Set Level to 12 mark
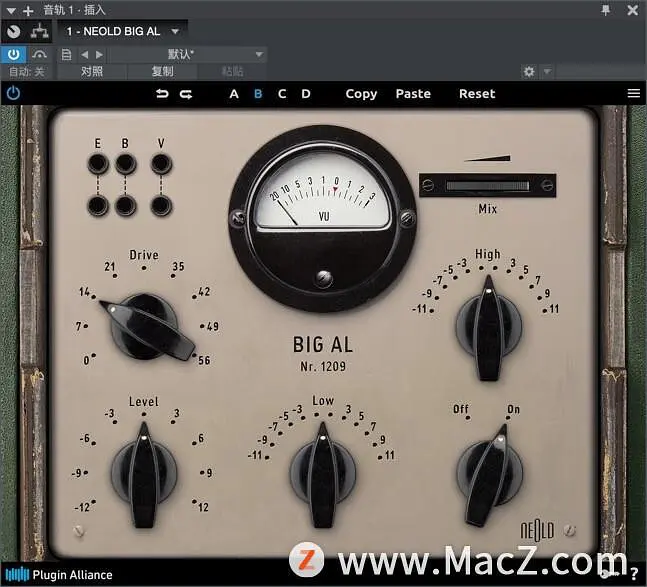 tap(201, 506)
